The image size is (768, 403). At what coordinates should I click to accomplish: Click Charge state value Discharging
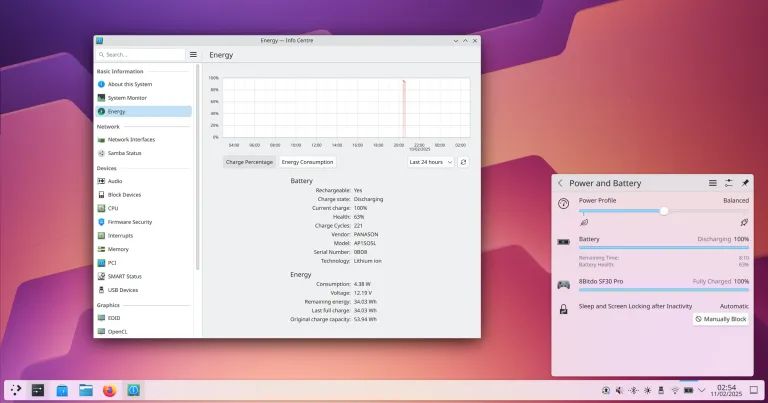pos(368,199)
